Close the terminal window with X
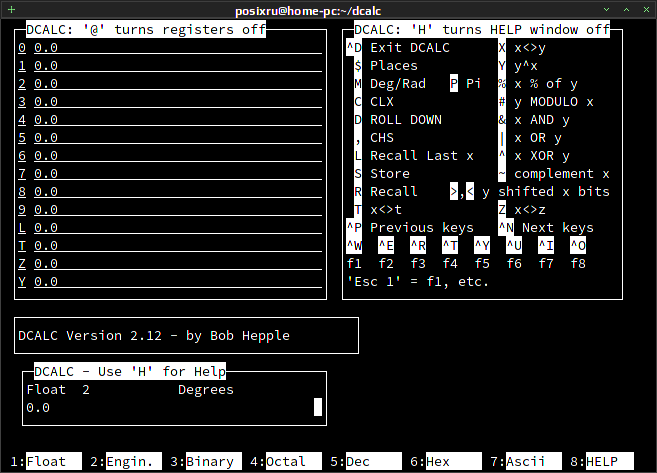 point(646,9)
